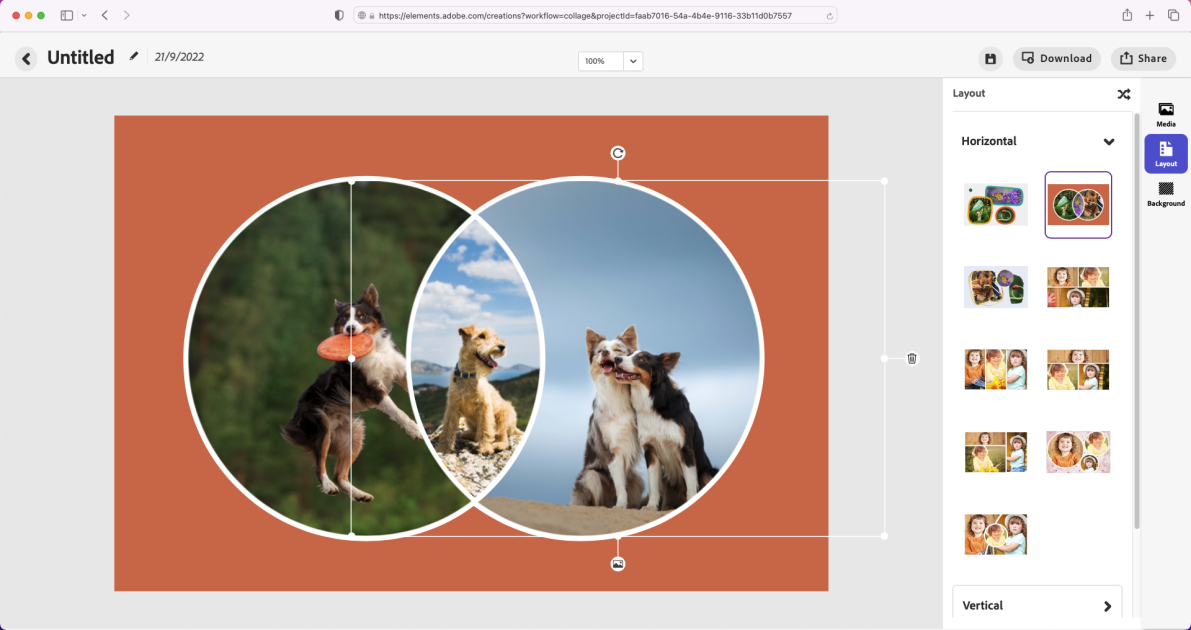Open the Media panel
Image resolution: width=1191 pixels, height=630 pixels.
click(x=1165, y=113)
